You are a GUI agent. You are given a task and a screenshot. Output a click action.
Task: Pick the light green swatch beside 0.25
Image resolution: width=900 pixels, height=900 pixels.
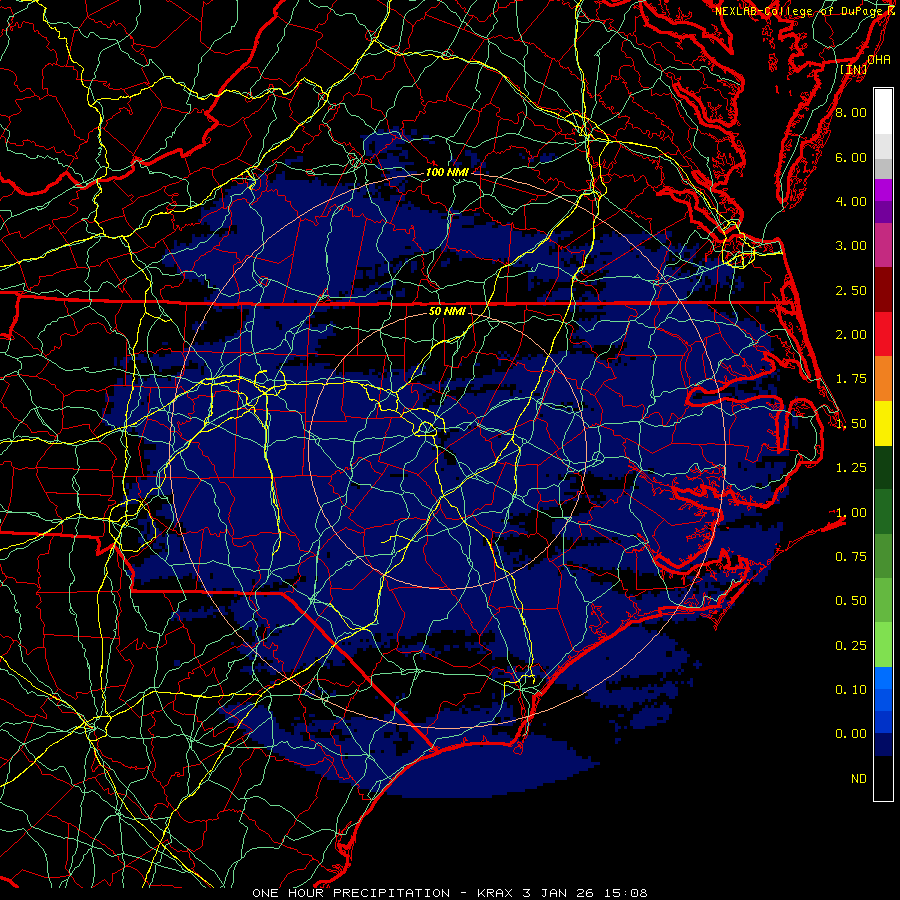coord(883,646)
